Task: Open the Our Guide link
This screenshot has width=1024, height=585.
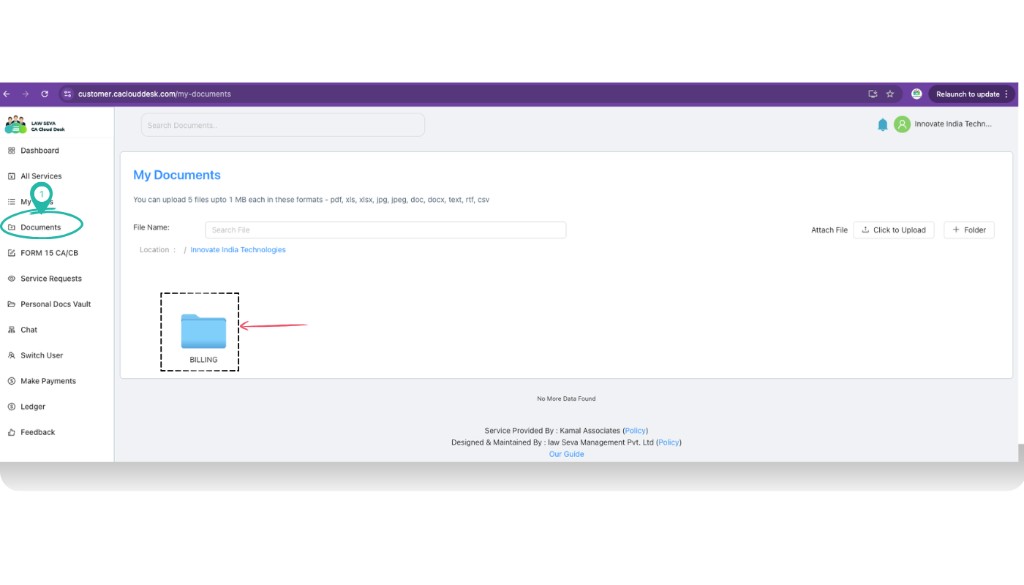Action: coord(566,453)
